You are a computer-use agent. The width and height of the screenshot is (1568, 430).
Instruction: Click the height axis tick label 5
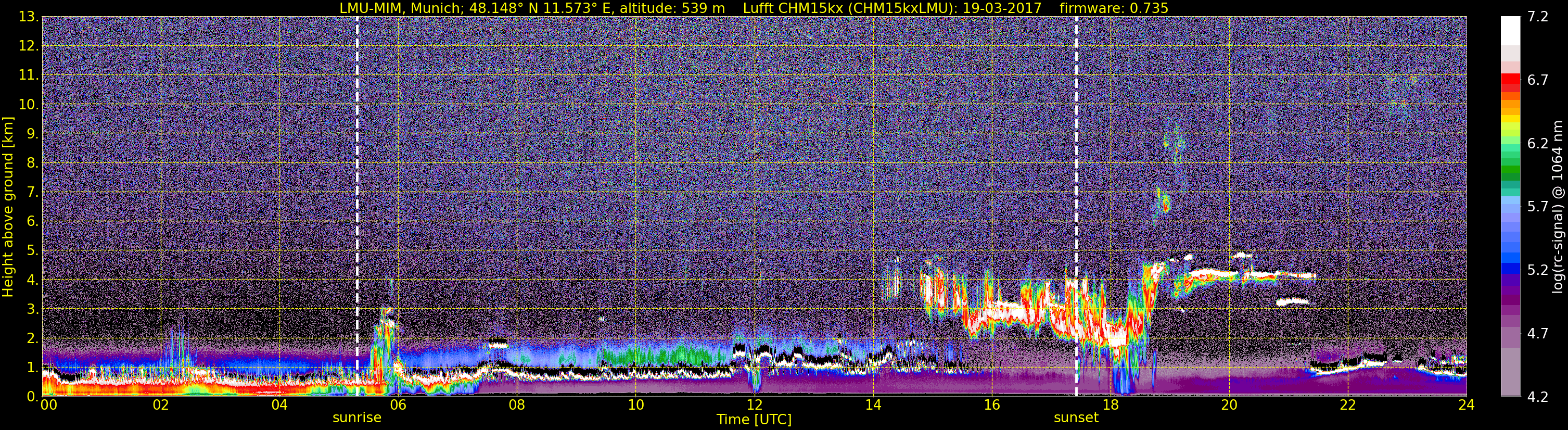point(32,250)
